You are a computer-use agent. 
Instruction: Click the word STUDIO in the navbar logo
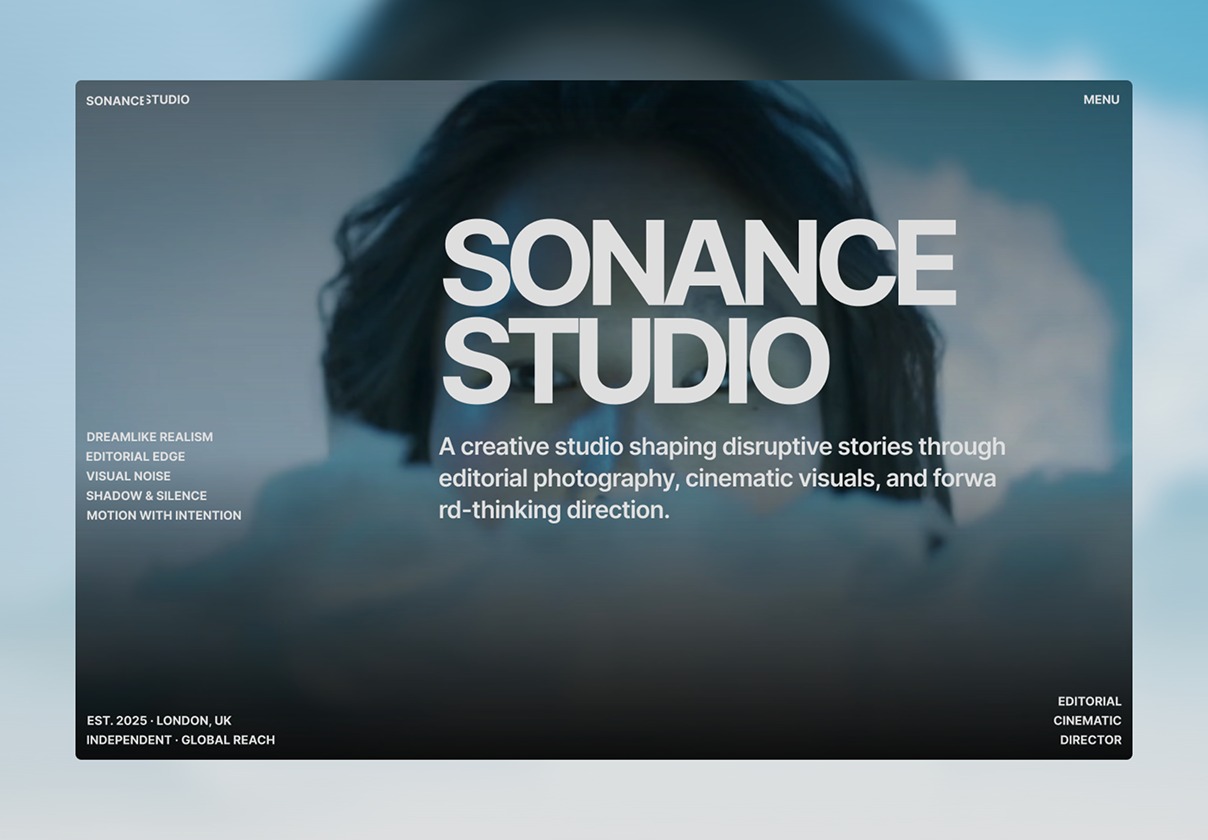point(168,99)
